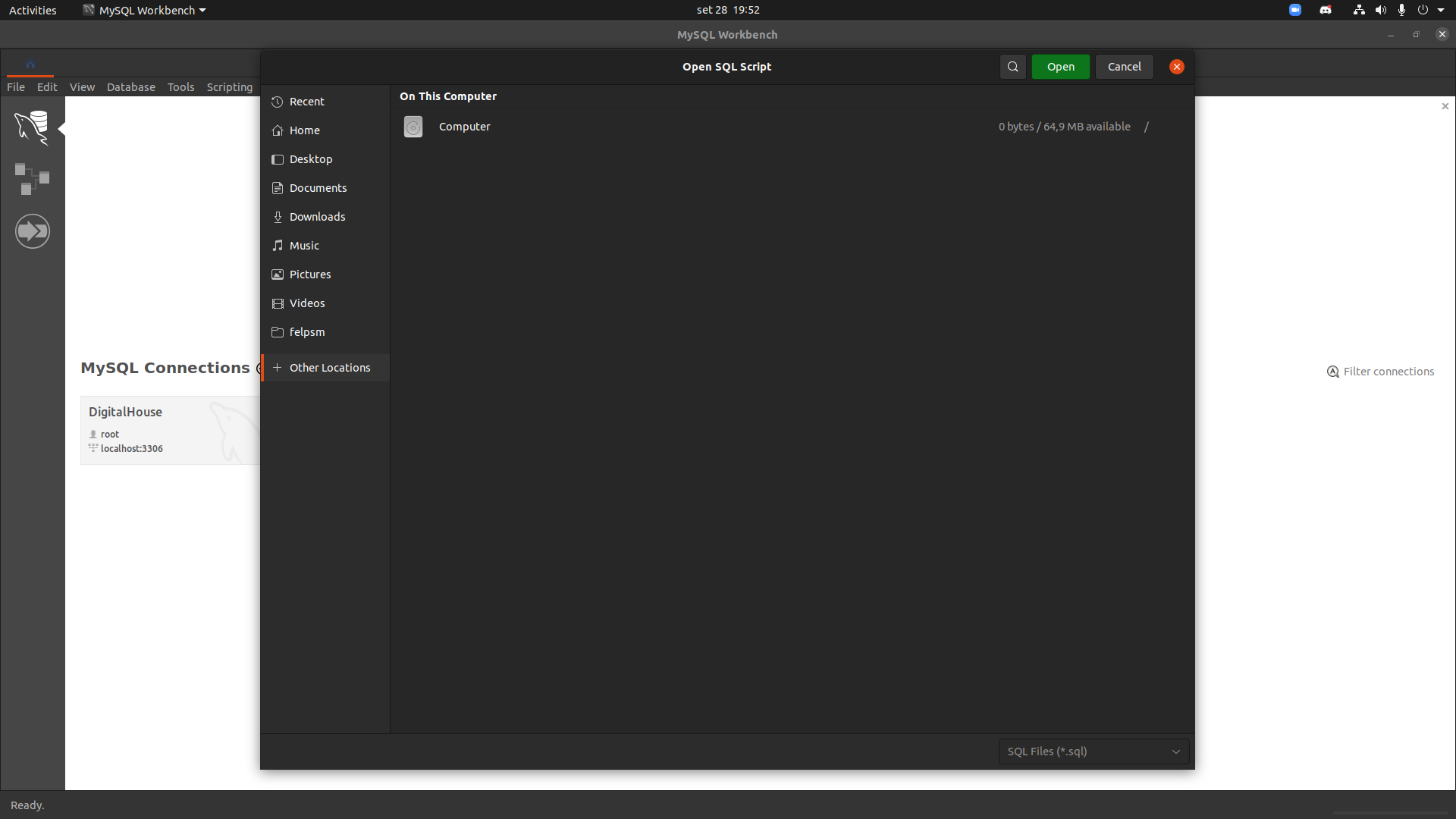Click the Desktop icon in sidebar

pos(278,159)
